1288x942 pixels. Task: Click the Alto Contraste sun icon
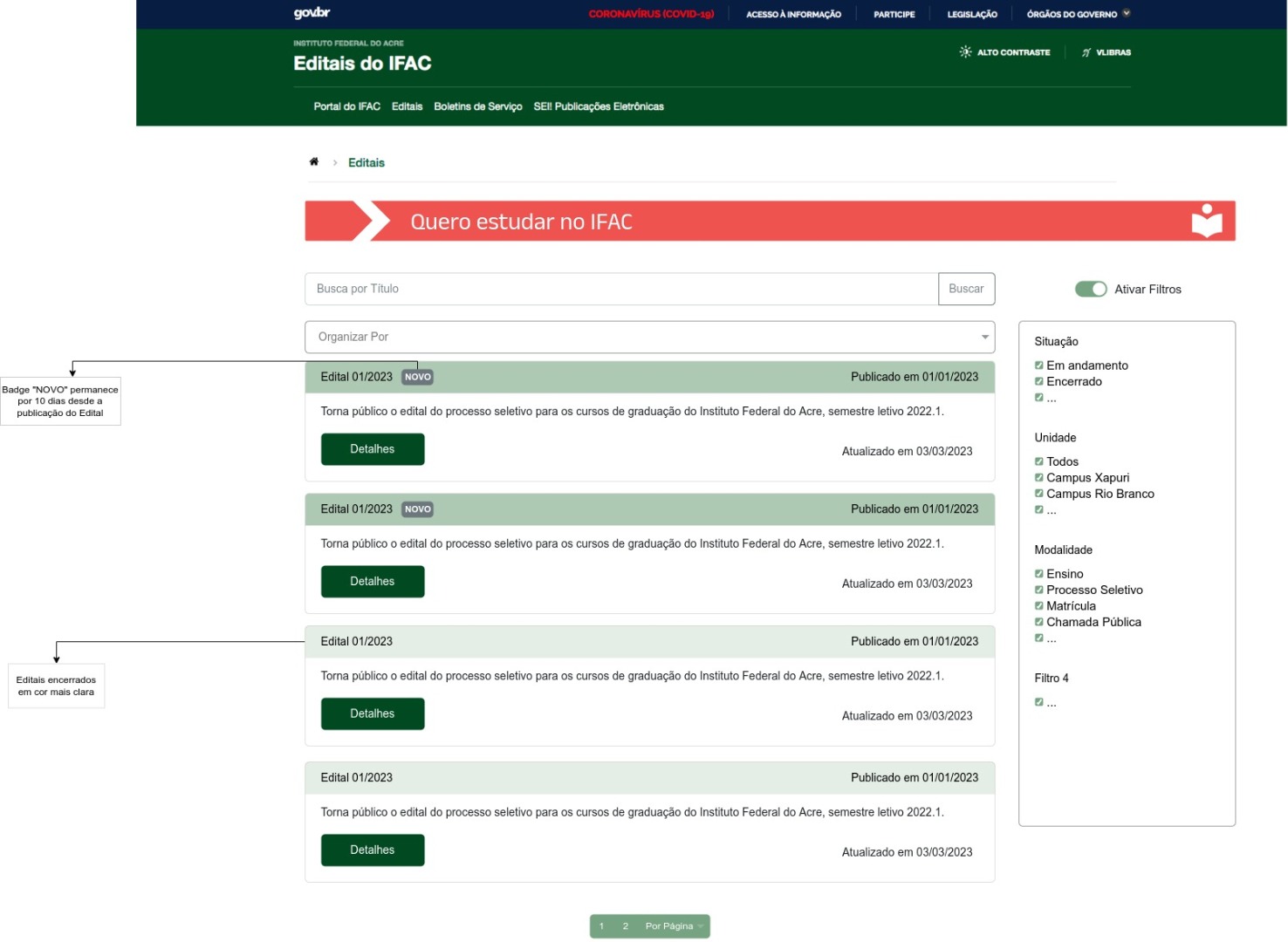coord(965,52)
